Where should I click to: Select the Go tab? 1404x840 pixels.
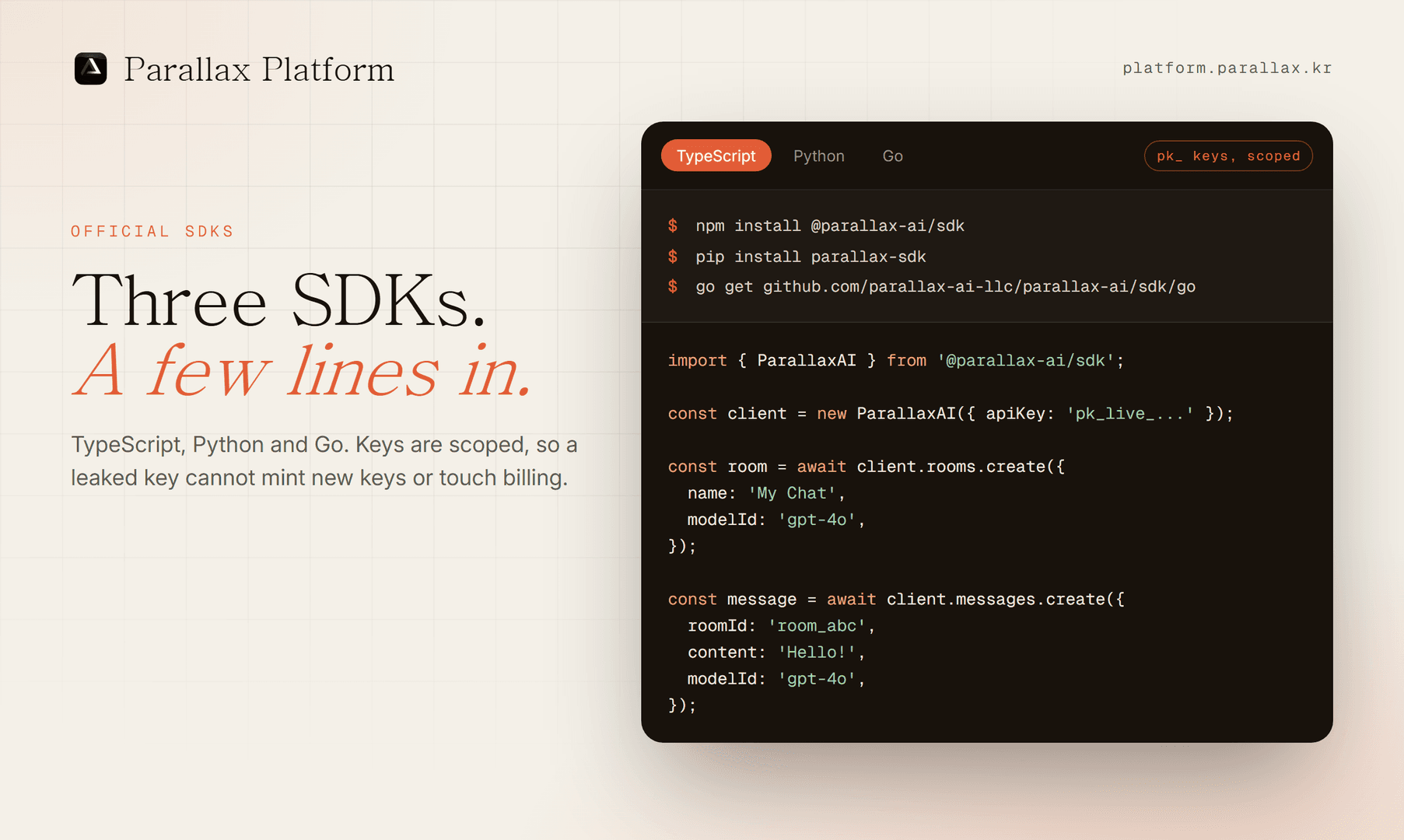pos(892,156)
